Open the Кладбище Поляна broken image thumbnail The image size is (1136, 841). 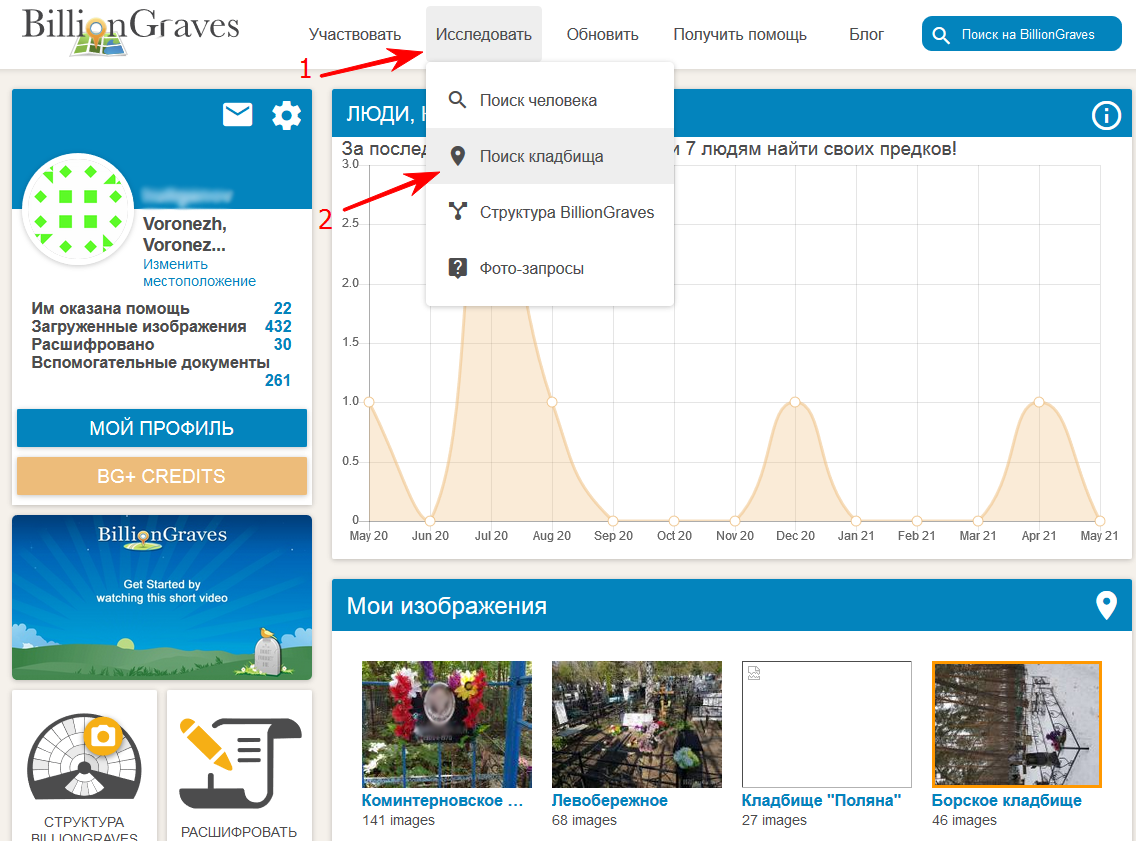[x=827, y=724]
